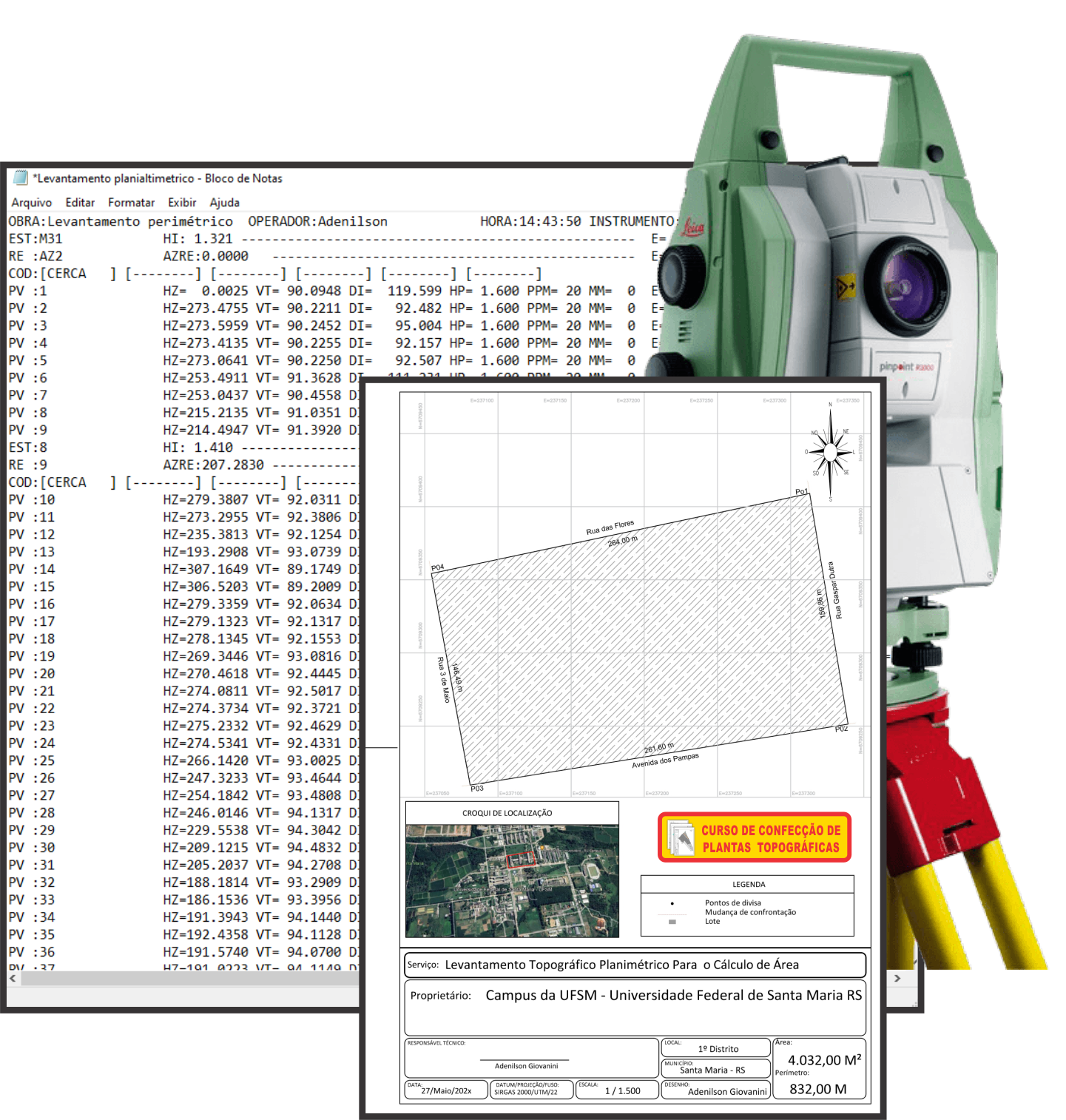Click the value 'HZ=307.1649'
1066x1120 pixels.
[x=206, y=570]
